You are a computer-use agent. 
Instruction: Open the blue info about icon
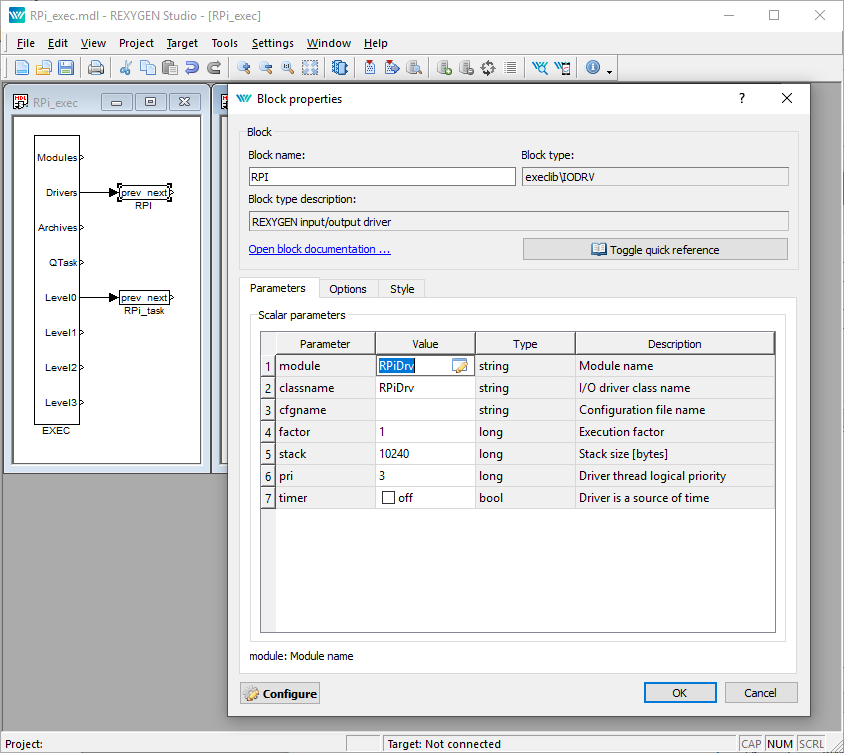pyautogui.click(x=593, y=68)
